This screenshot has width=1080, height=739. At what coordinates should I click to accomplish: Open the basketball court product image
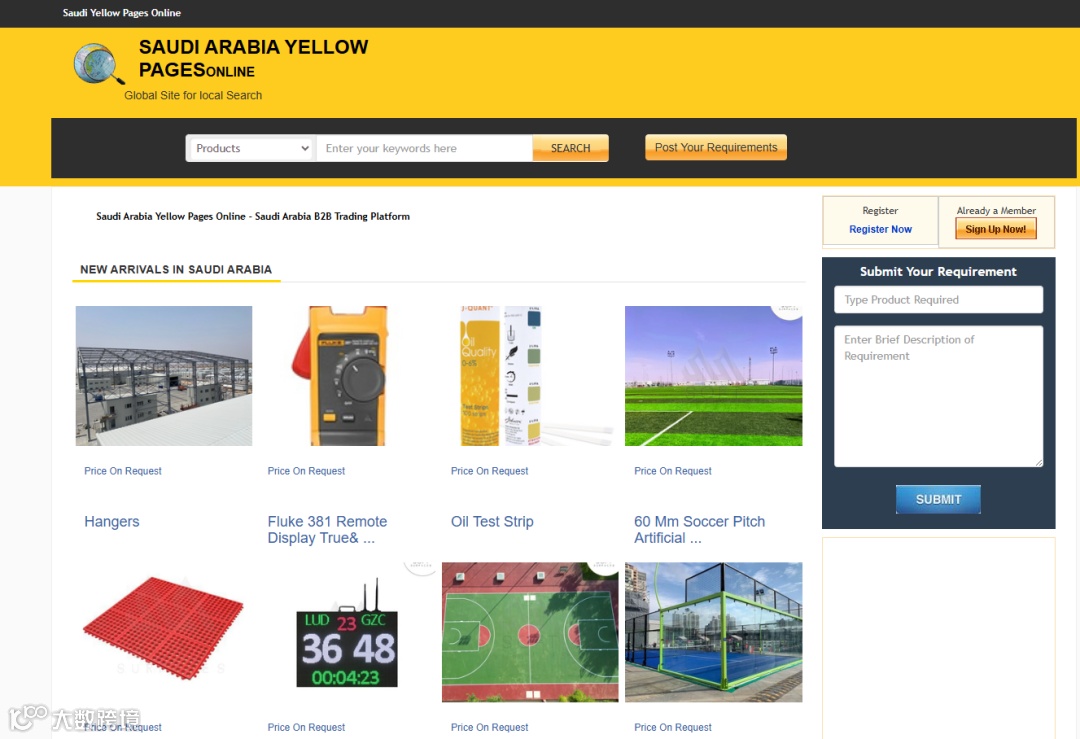(x=530, y=632)
